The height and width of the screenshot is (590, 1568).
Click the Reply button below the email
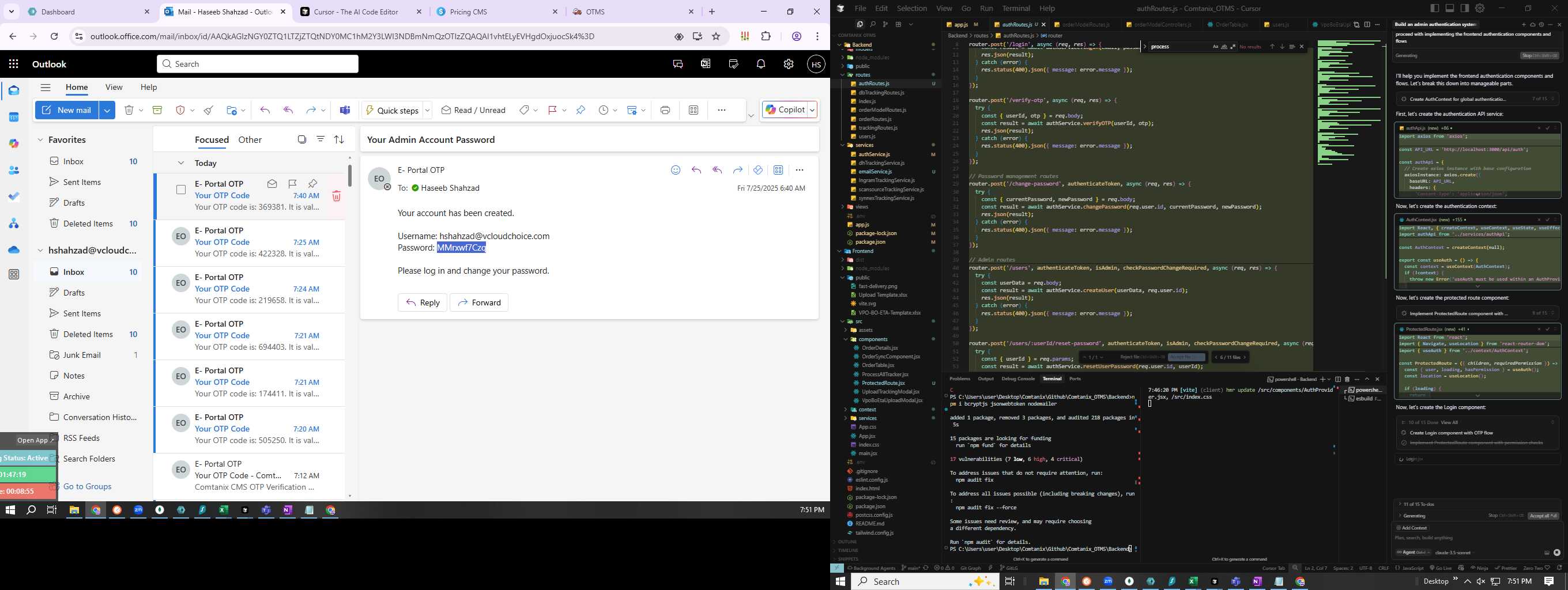coord(423,302)
